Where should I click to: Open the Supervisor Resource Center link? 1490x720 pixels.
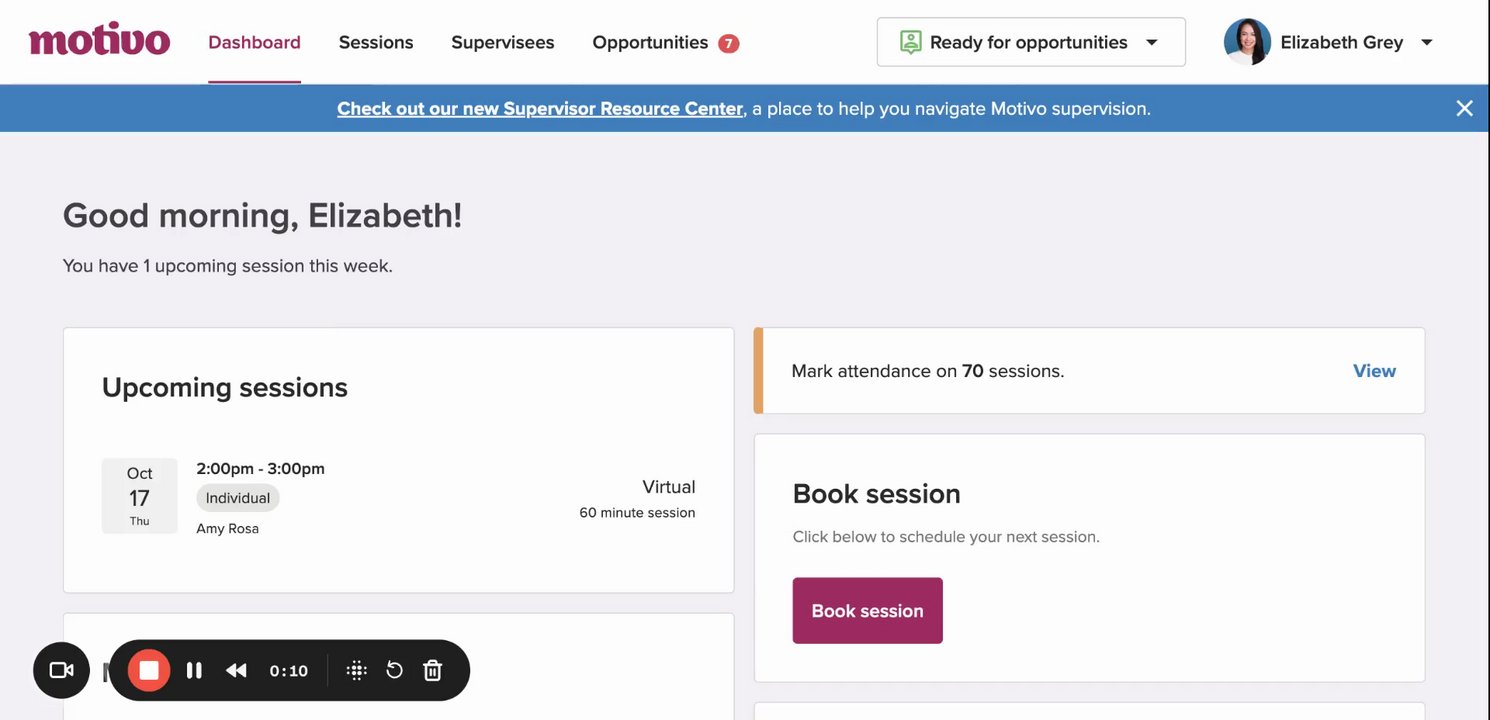(x=540, y=108)
